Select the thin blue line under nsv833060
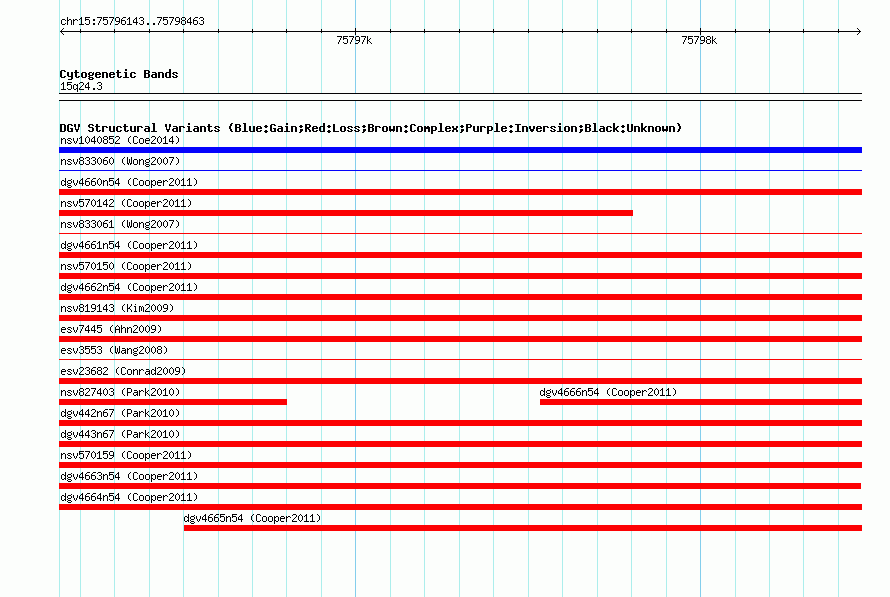The width and height of the screenshot is (890, 597). pos(460,170)
